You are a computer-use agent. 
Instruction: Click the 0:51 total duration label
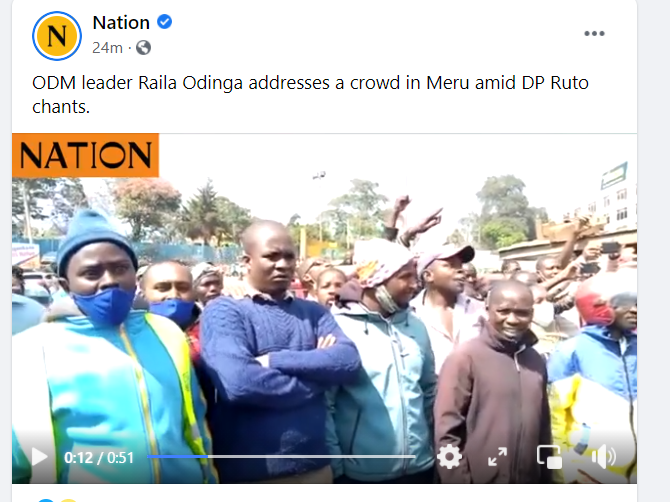coord(120,458)
